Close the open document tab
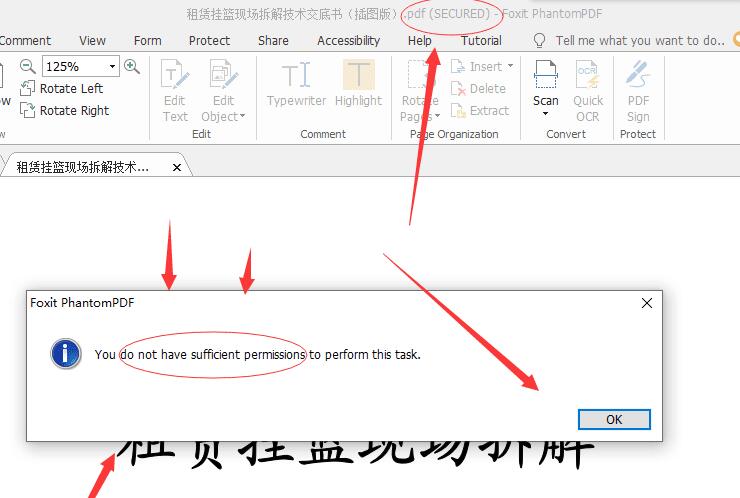 (x=177, y=167)
